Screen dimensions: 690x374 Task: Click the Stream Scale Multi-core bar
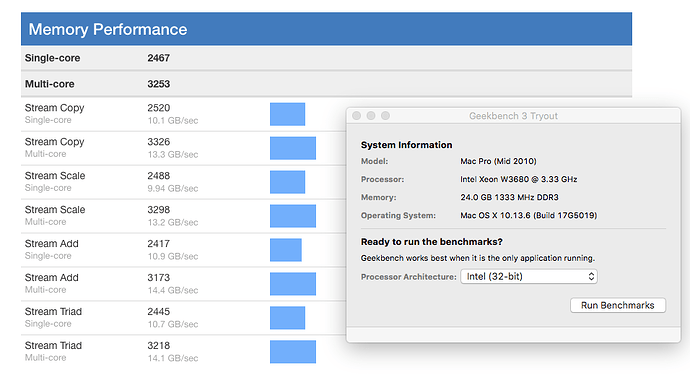point(293,216)
